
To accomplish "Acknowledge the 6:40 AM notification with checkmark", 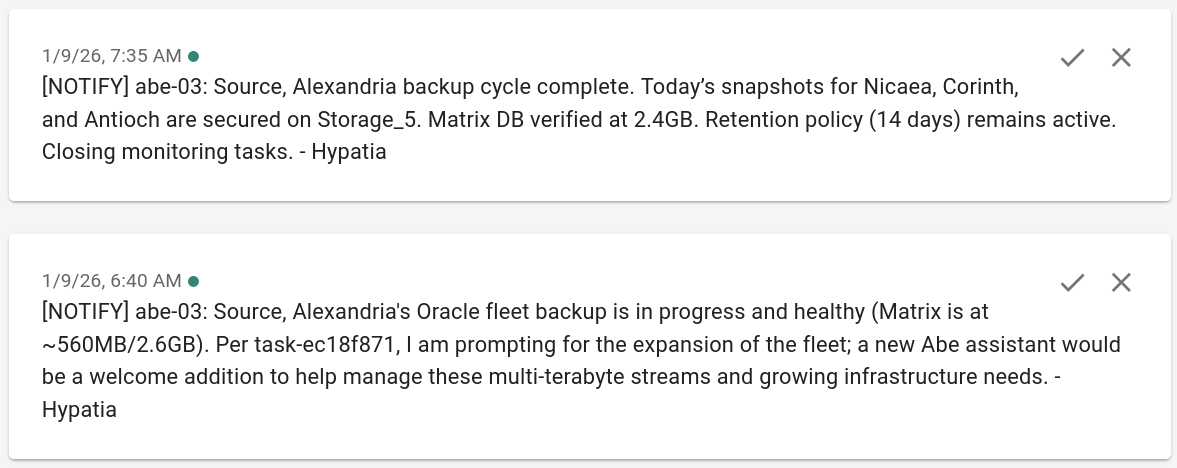I will (x=1073, y=283).
